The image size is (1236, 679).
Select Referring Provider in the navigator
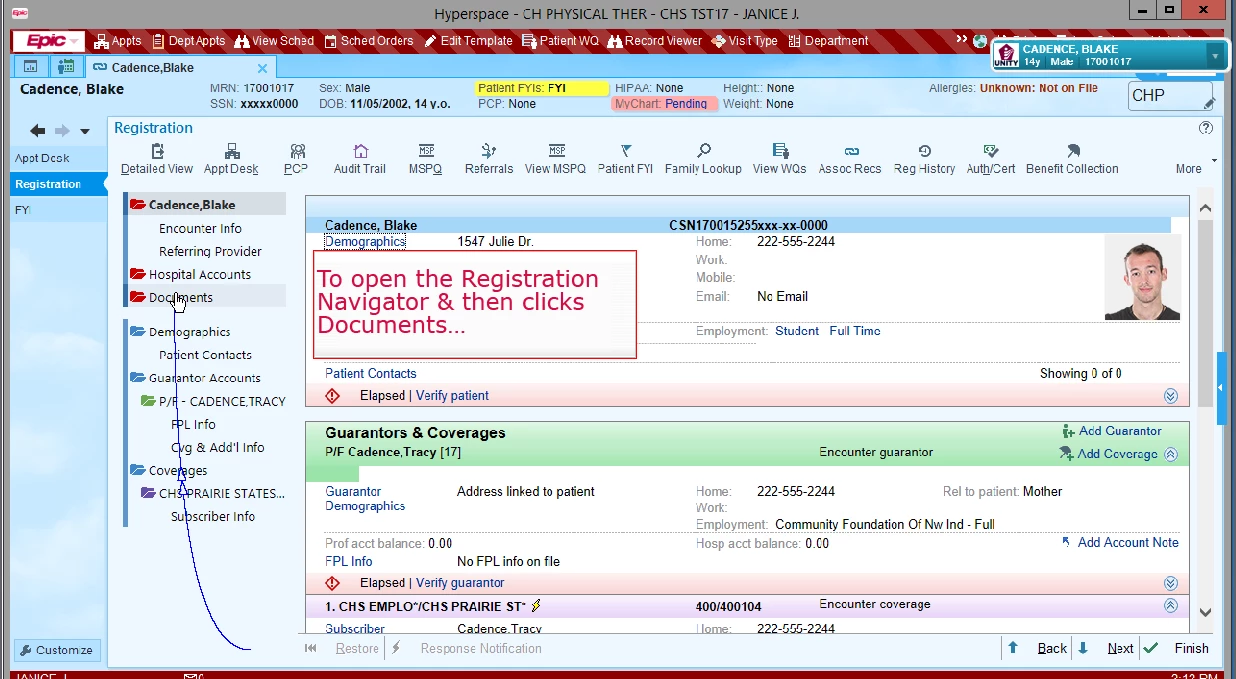[210, 251]
